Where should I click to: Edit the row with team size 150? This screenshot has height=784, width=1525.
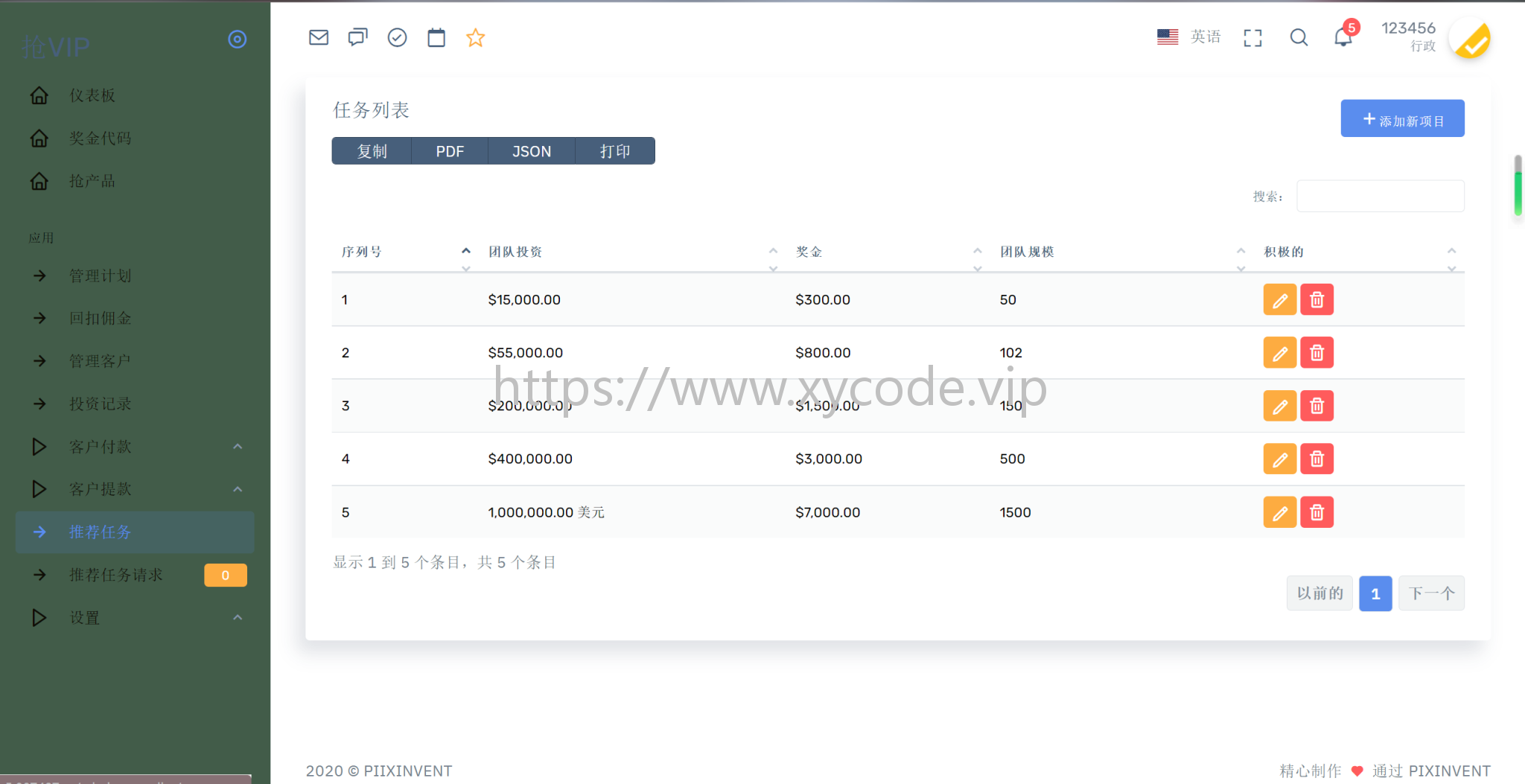[1280, 406]
